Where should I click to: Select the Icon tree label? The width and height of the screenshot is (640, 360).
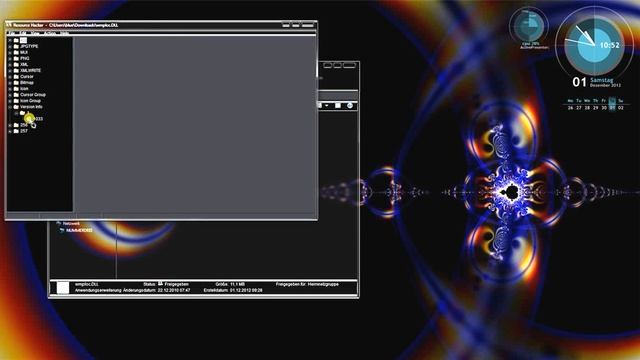point(24,89)
